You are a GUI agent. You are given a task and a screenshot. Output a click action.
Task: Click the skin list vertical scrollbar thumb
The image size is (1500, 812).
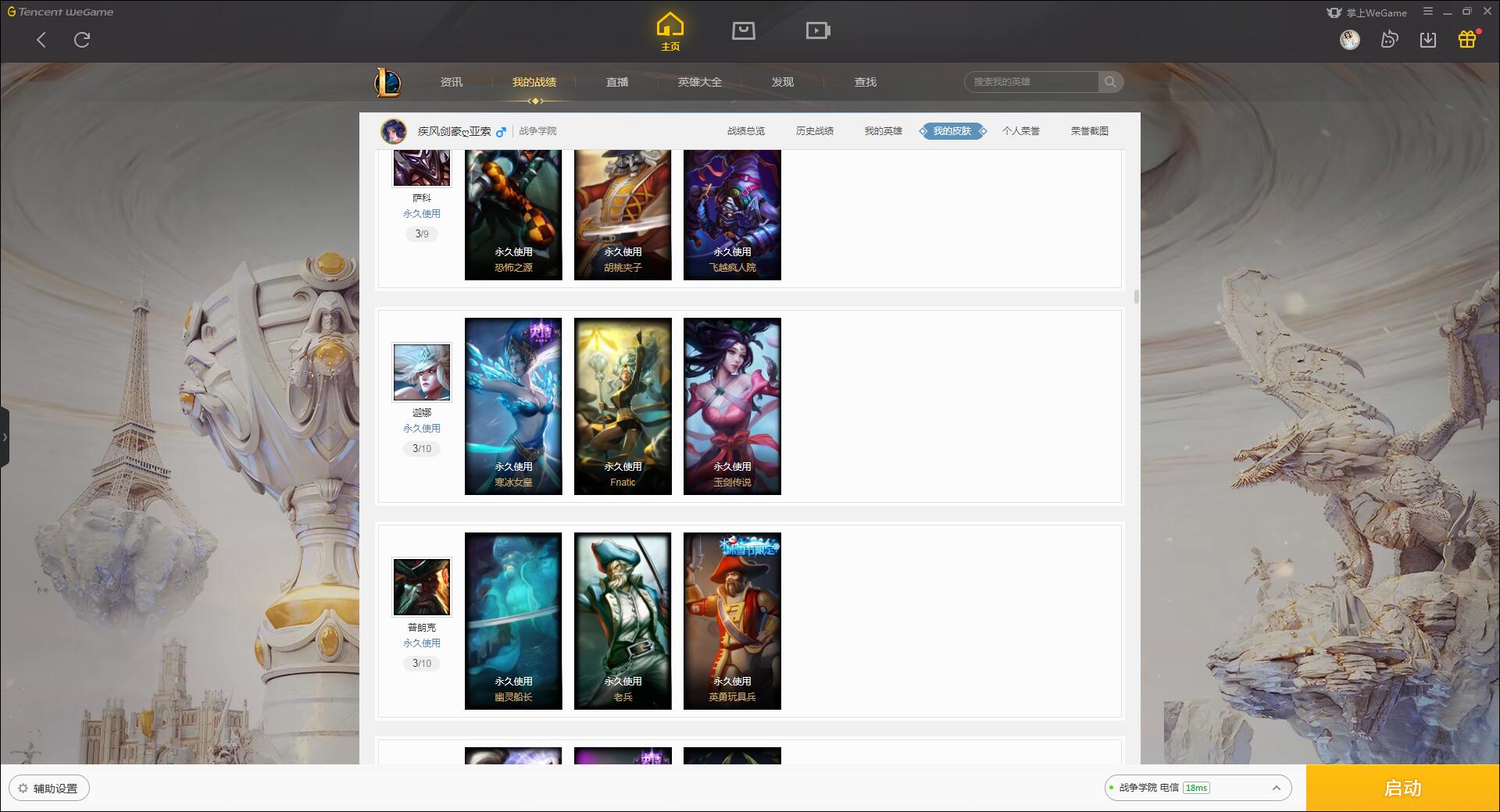1136,297
